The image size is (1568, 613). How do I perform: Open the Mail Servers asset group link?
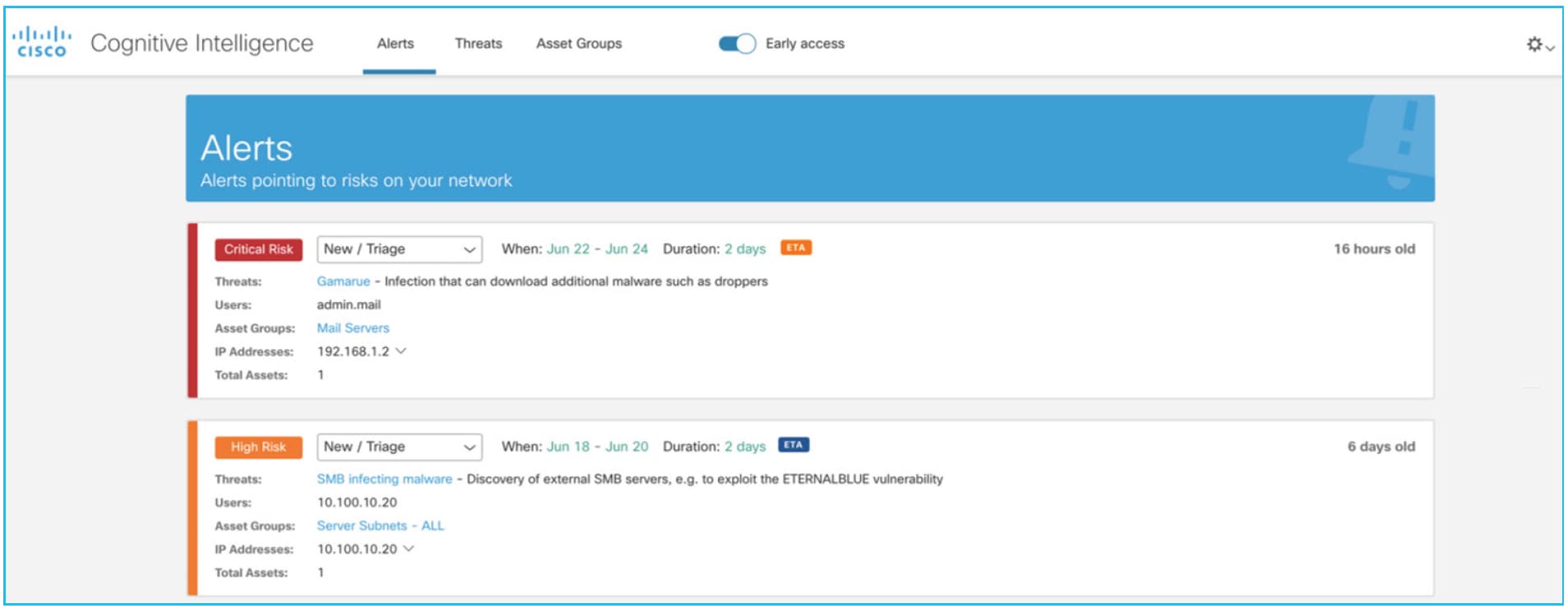[x=354, y=327]
